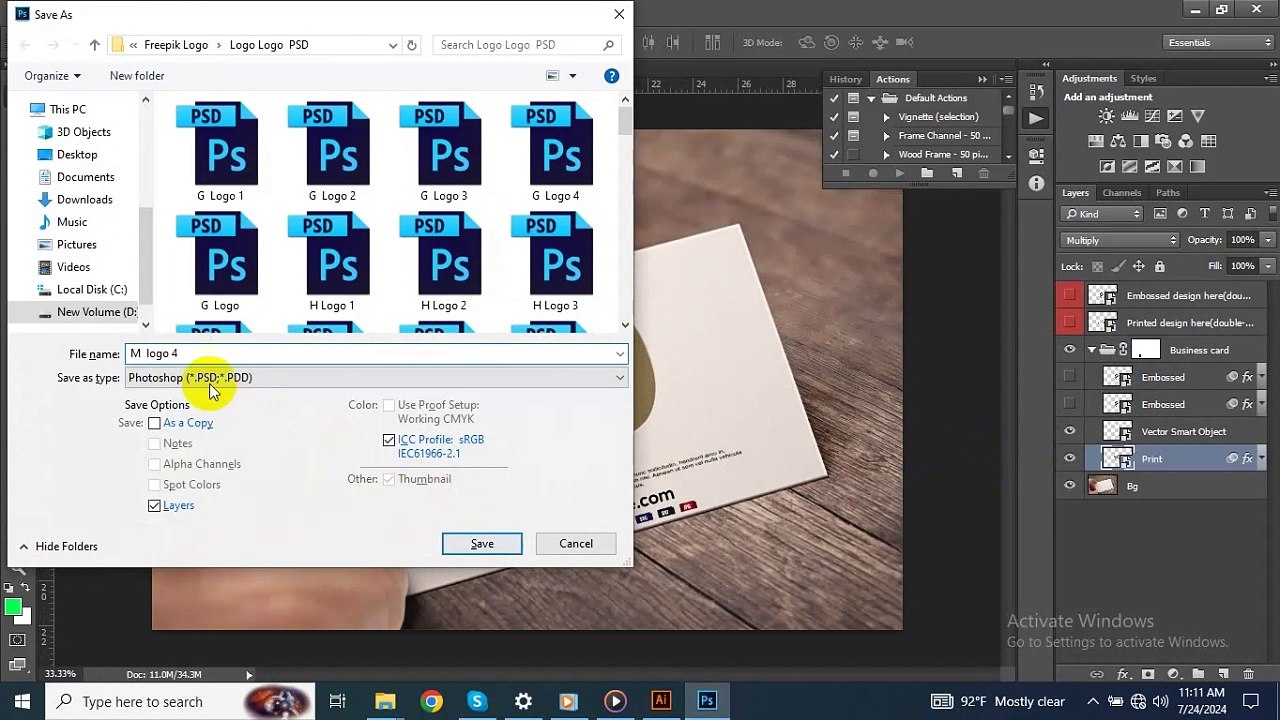Click Hide Folders
The width and height of the screenshot is (1280, 720).
point(58,547)
